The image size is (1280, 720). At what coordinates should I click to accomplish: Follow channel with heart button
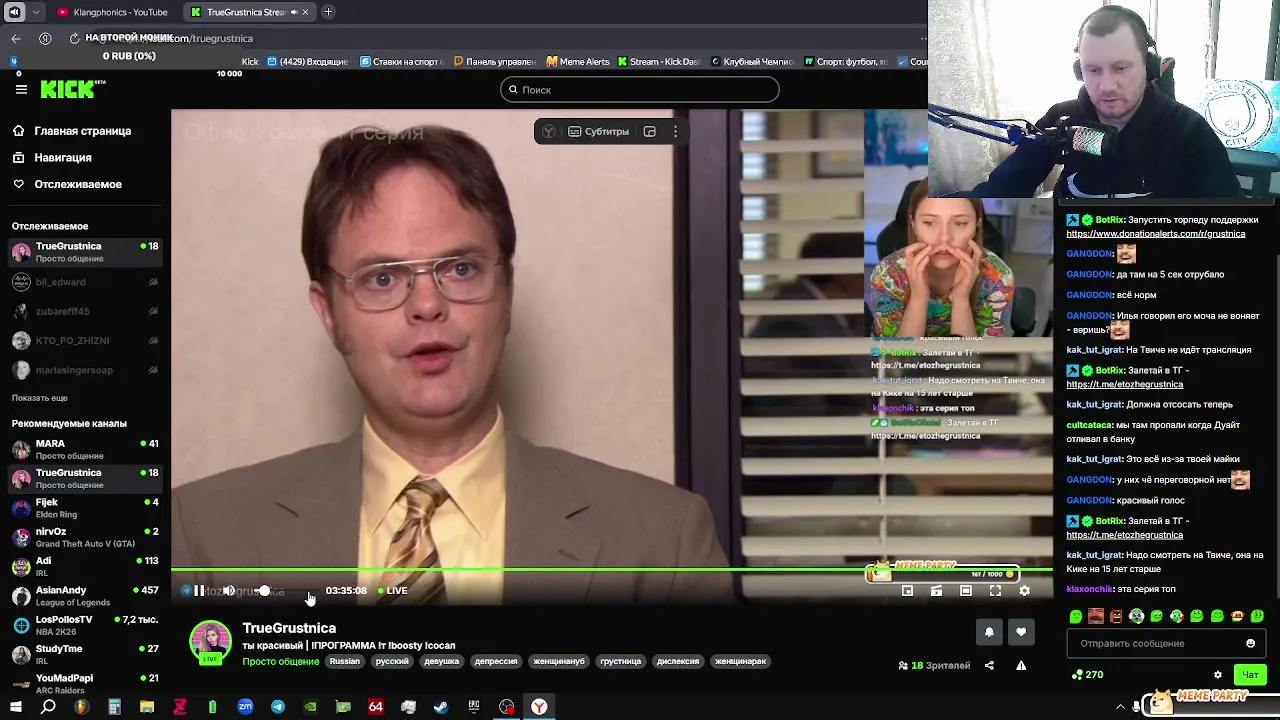(x=1021, y=632)
